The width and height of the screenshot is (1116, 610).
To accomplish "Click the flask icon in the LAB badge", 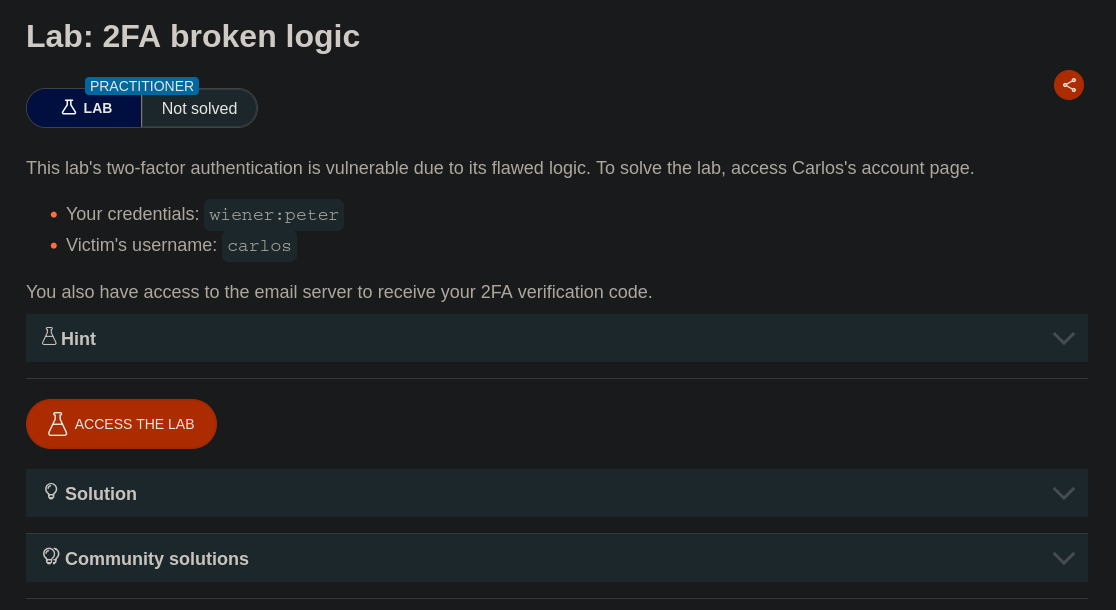I will click(x=69, y=107).
